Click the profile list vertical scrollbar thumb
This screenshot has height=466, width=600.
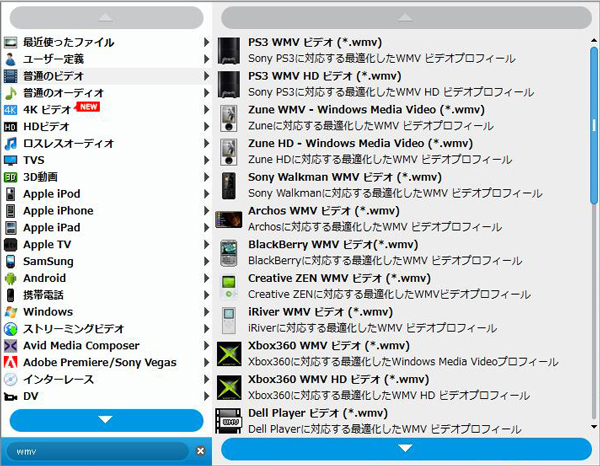(594, 125)
